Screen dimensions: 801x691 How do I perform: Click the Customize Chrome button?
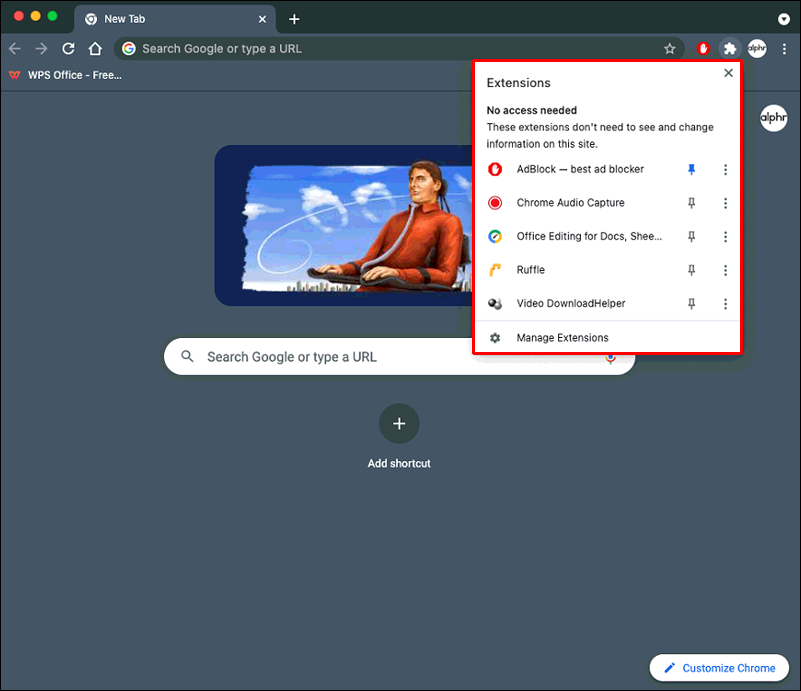point(719,668)
